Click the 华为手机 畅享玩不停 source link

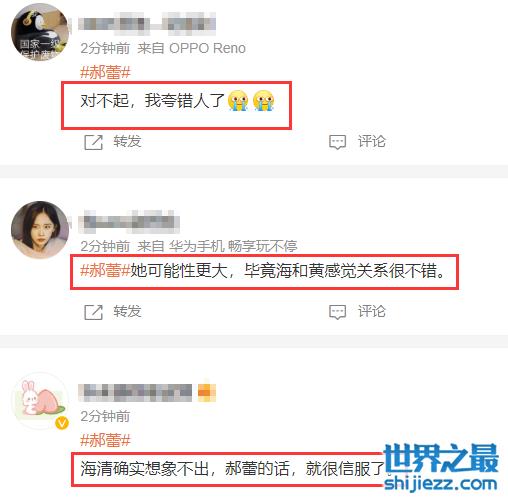(233, 246)
